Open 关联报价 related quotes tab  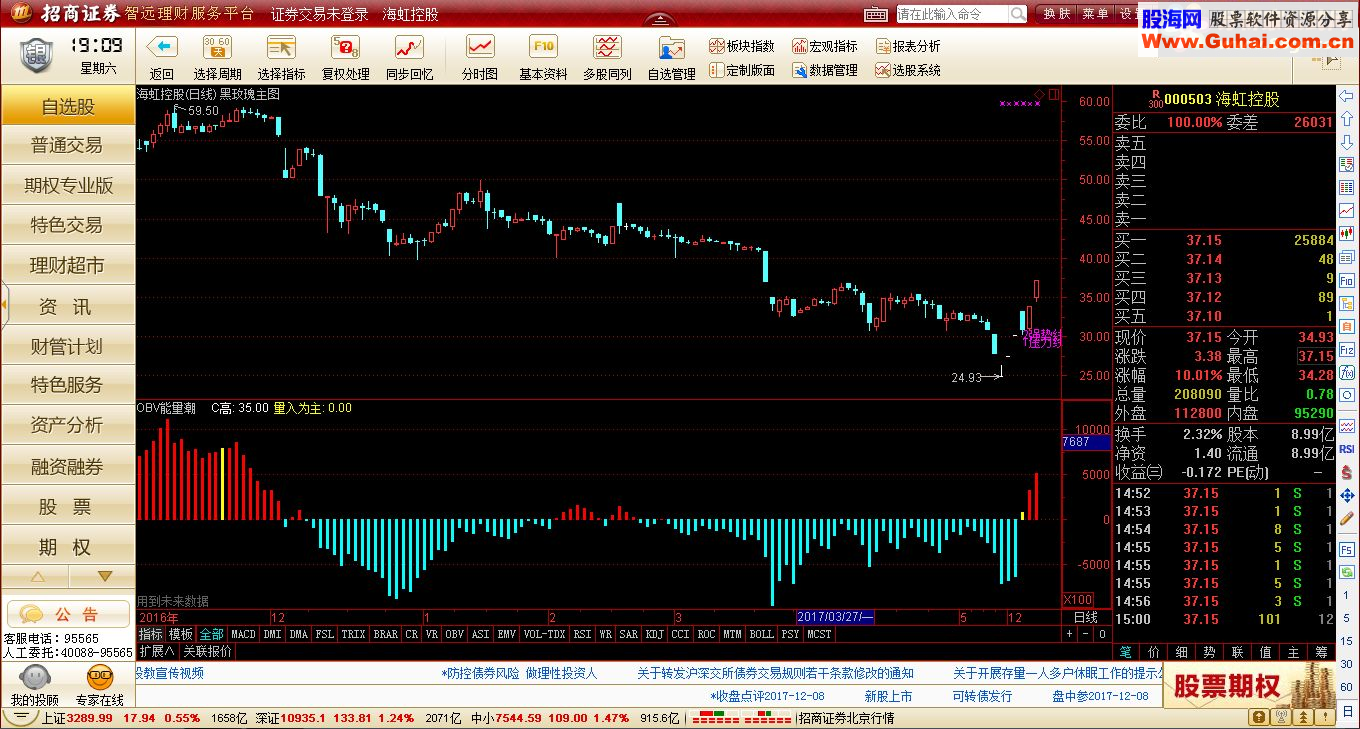[208, 651]
